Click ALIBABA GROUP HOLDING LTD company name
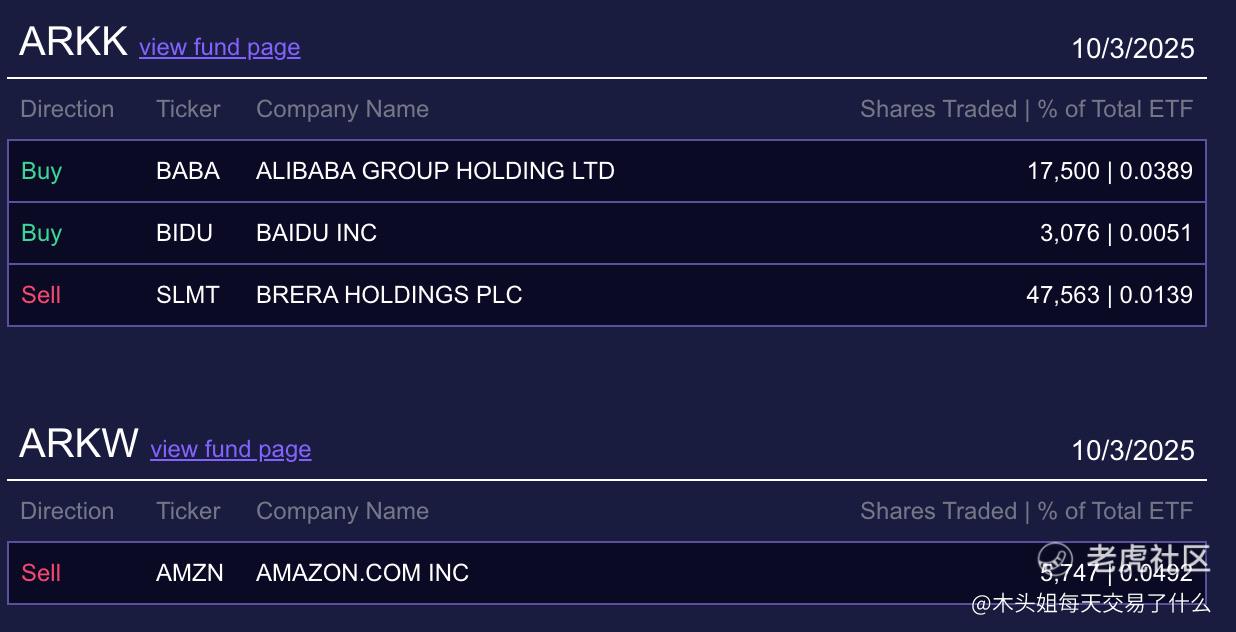The width and height of the screenshot is (1236, 632). [435, 171]
